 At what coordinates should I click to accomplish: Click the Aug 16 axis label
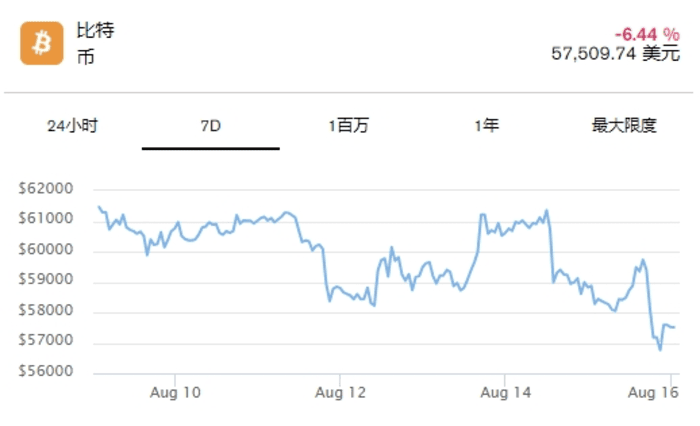653,393
